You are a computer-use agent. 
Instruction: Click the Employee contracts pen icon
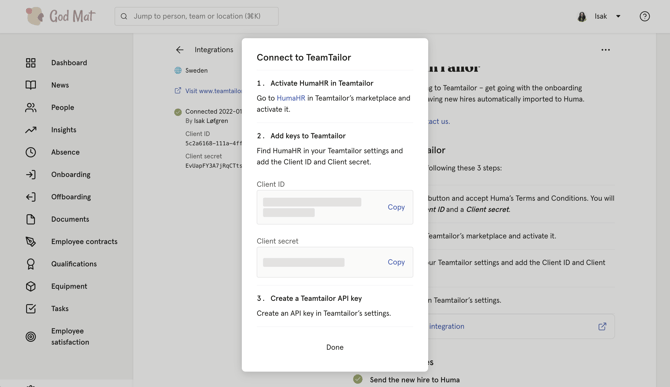31,241
